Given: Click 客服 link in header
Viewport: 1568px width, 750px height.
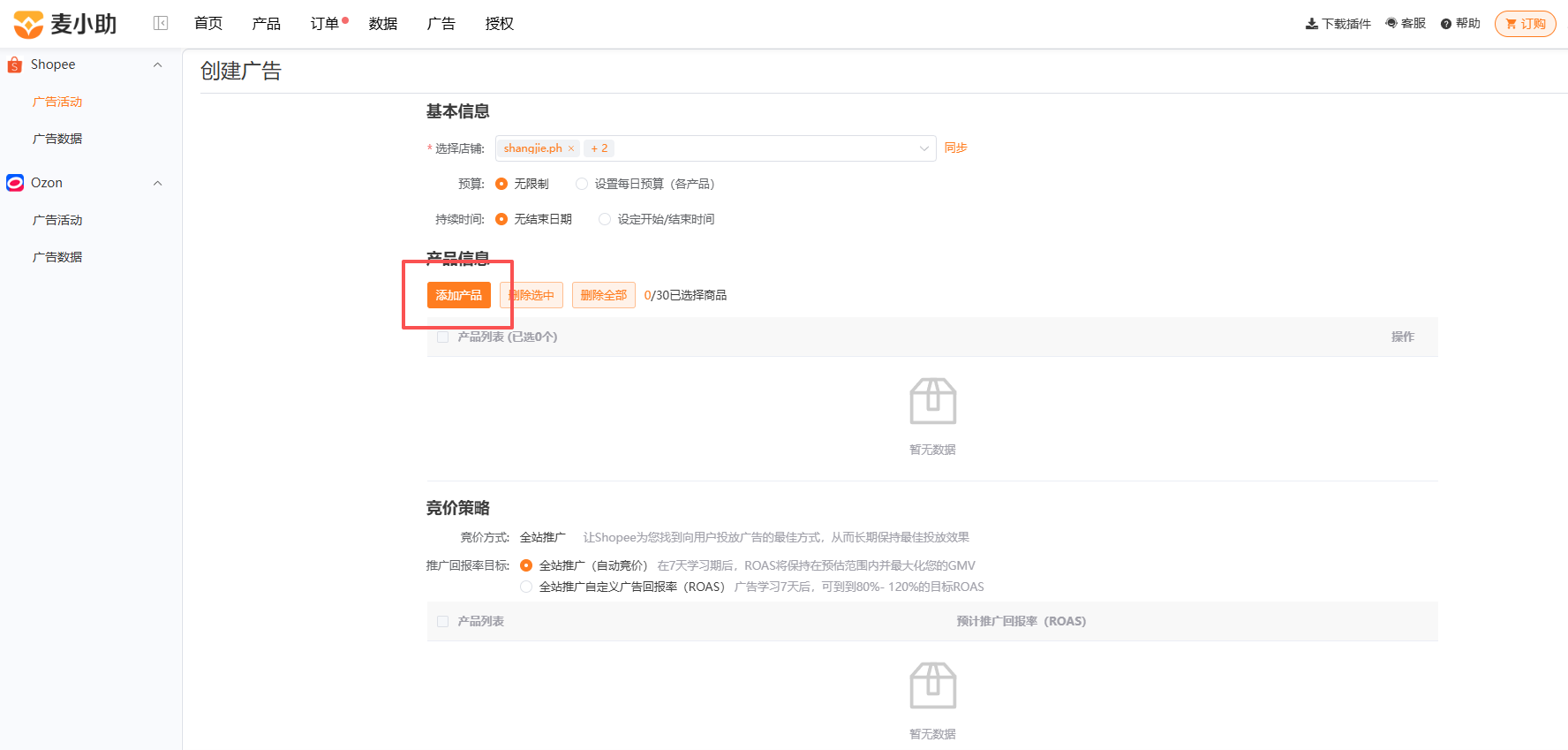Looking at the screenshot, I should (x=1406, y=23).
